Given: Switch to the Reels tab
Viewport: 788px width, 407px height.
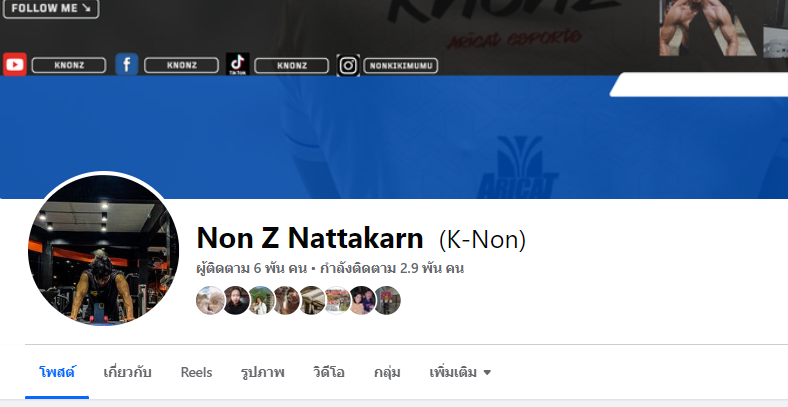Looking at the screenshot, I should (196, 372).
